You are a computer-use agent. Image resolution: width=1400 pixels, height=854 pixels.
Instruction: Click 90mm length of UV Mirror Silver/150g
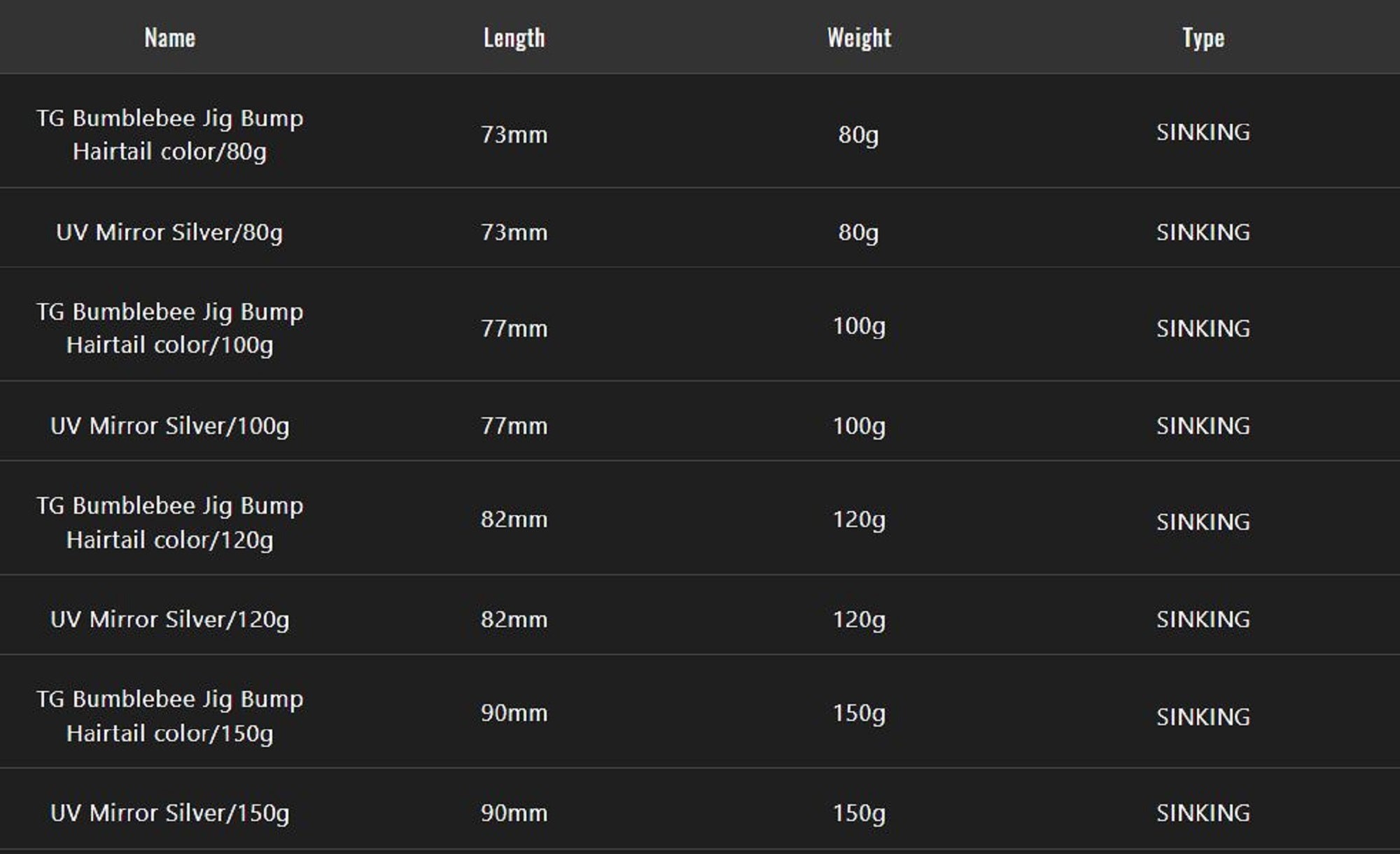coord(514,813)
